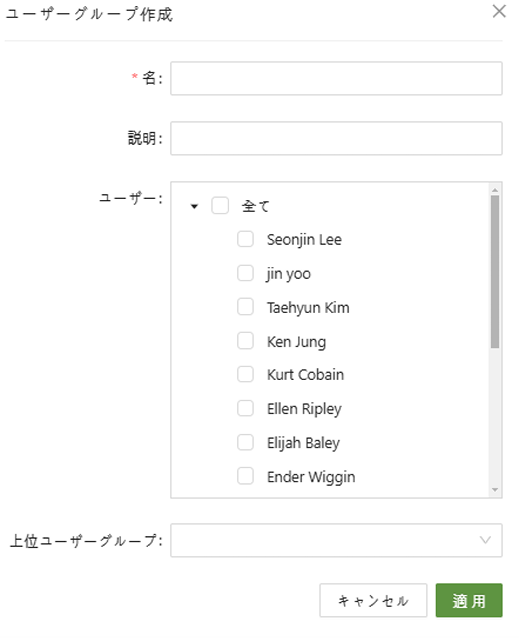Tick the Taehyun Kim checkbox
Viewport: 519px width, 638px height.
coord(245,307)
